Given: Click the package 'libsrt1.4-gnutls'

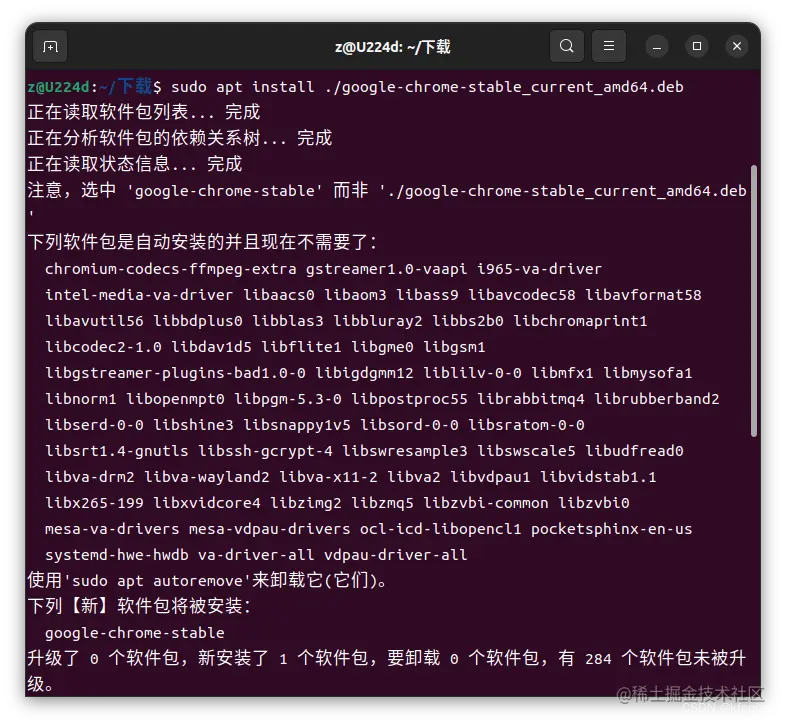Looking at the screenshot, I should coord(117,451).
